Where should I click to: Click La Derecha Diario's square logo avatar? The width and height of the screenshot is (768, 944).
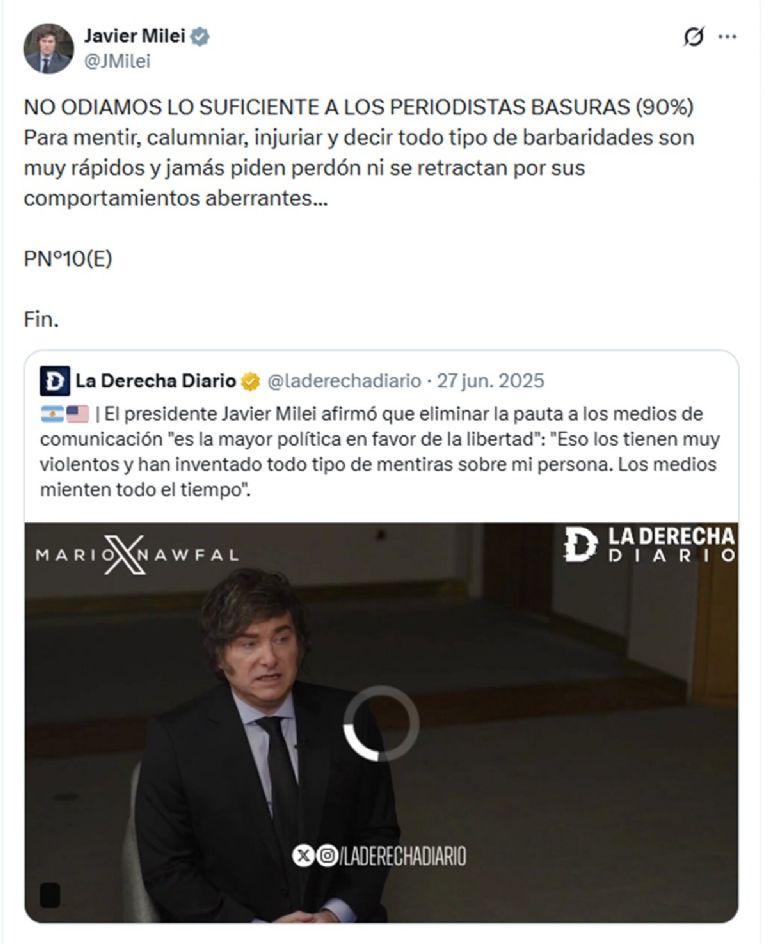point(55,381)
